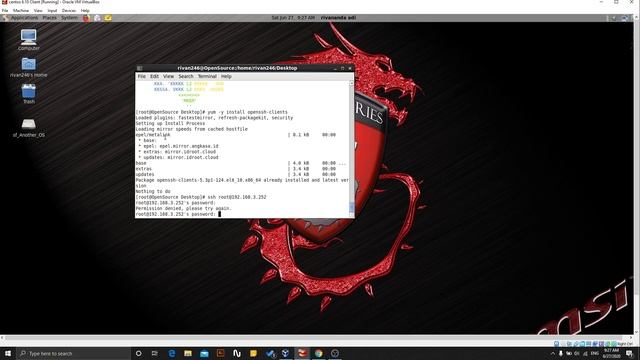The height and width of the screenshot is (360, 640).
Task: Switch to the running VM taskbar icon
Action: (x=302, y=353)
